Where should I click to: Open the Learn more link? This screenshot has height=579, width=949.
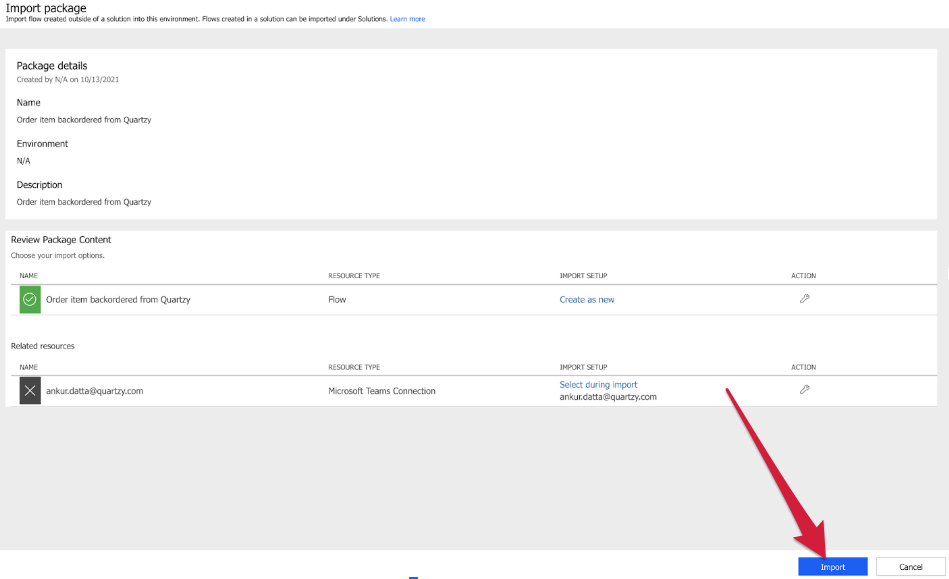click(x=407, y=19)
